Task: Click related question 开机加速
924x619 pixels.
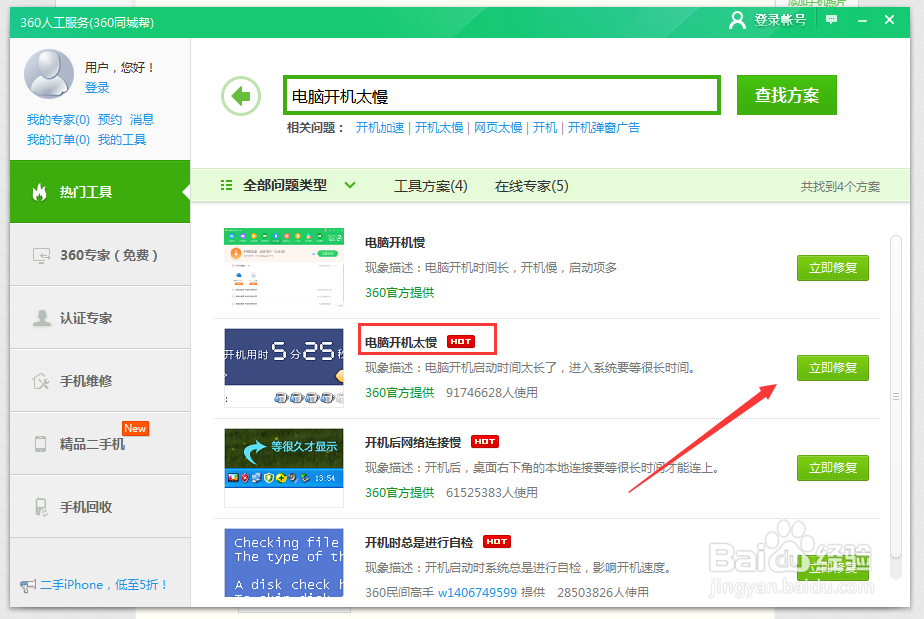Action: (380, 128)
